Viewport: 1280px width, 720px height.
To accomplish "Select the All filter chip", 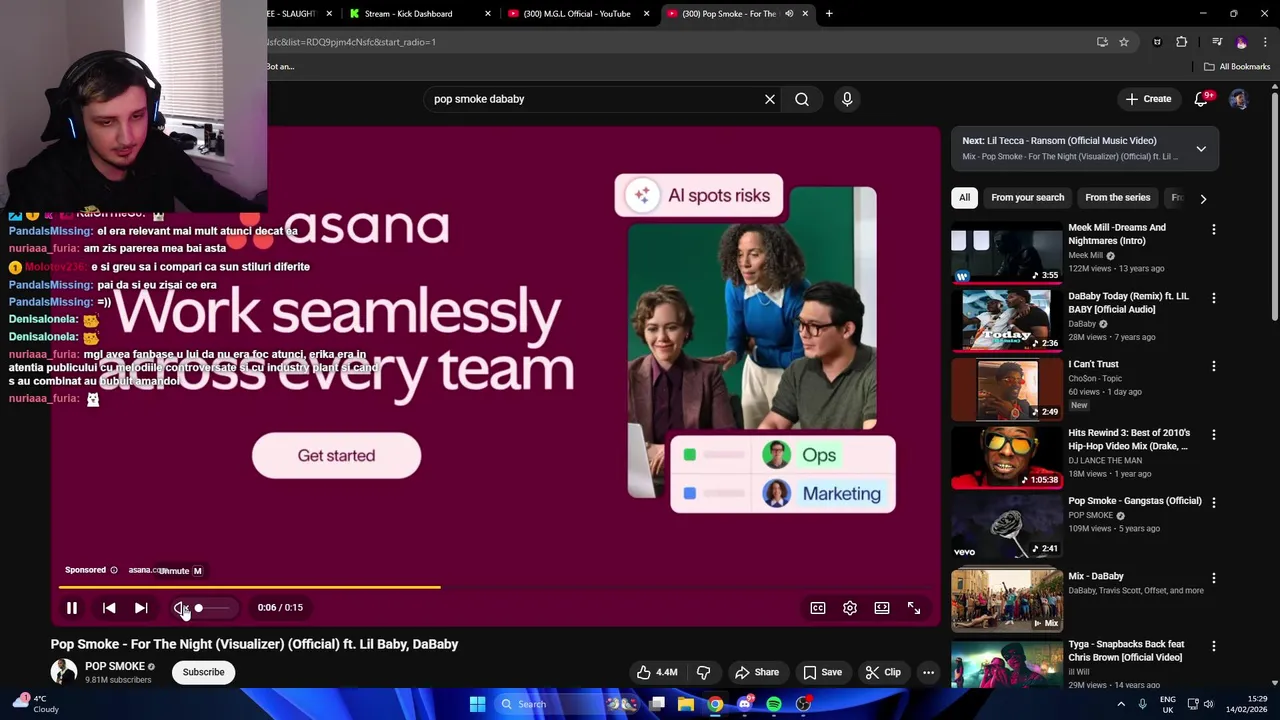I will [964, 198].
